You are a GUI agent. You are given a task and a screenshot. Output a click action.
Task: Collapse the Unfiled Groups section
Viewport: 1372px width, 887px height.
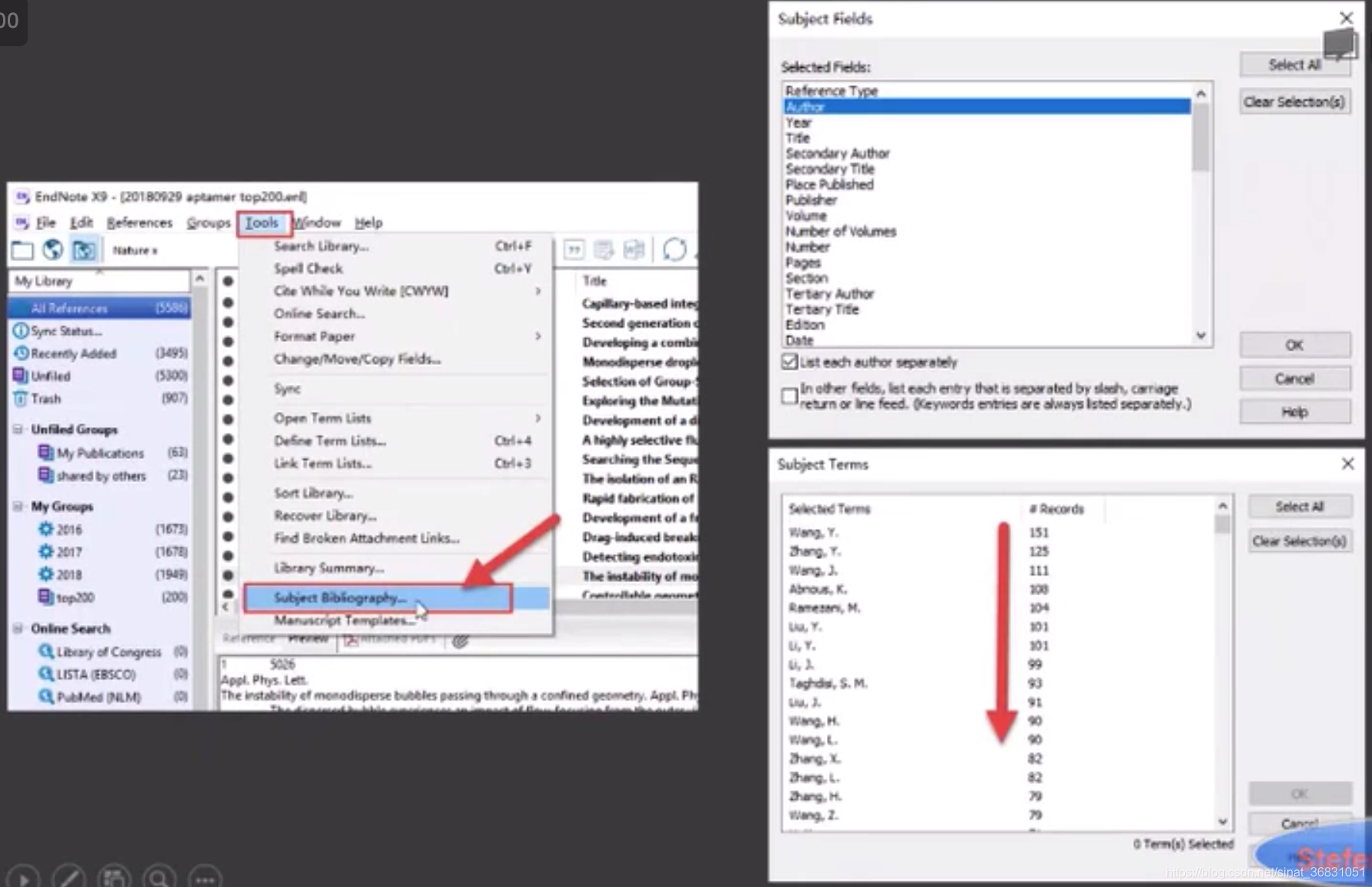click(x=18, y=429)
